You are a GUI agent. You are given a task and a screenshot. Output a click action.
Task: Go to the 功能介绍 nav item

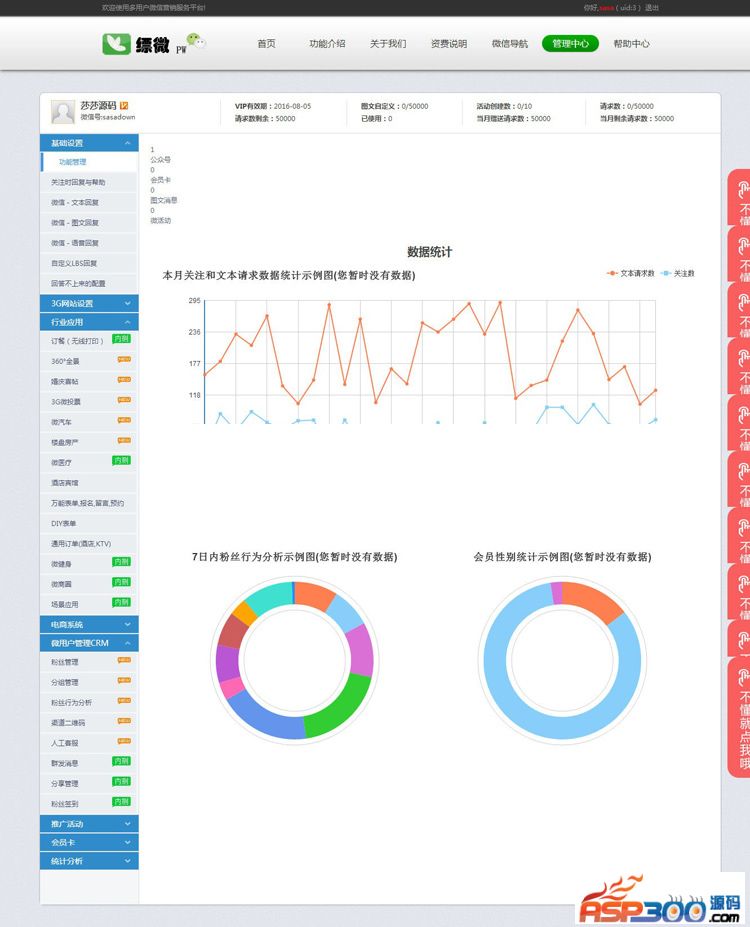click(327, 44)
